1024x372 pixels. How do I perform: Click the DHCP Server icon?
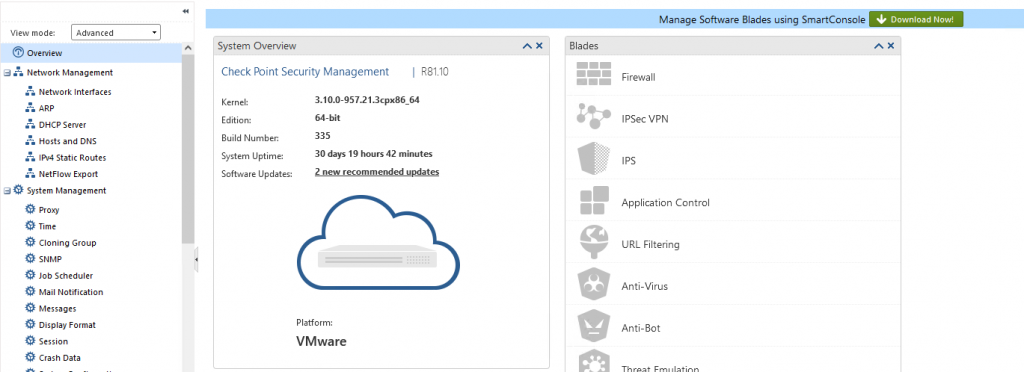29,124
